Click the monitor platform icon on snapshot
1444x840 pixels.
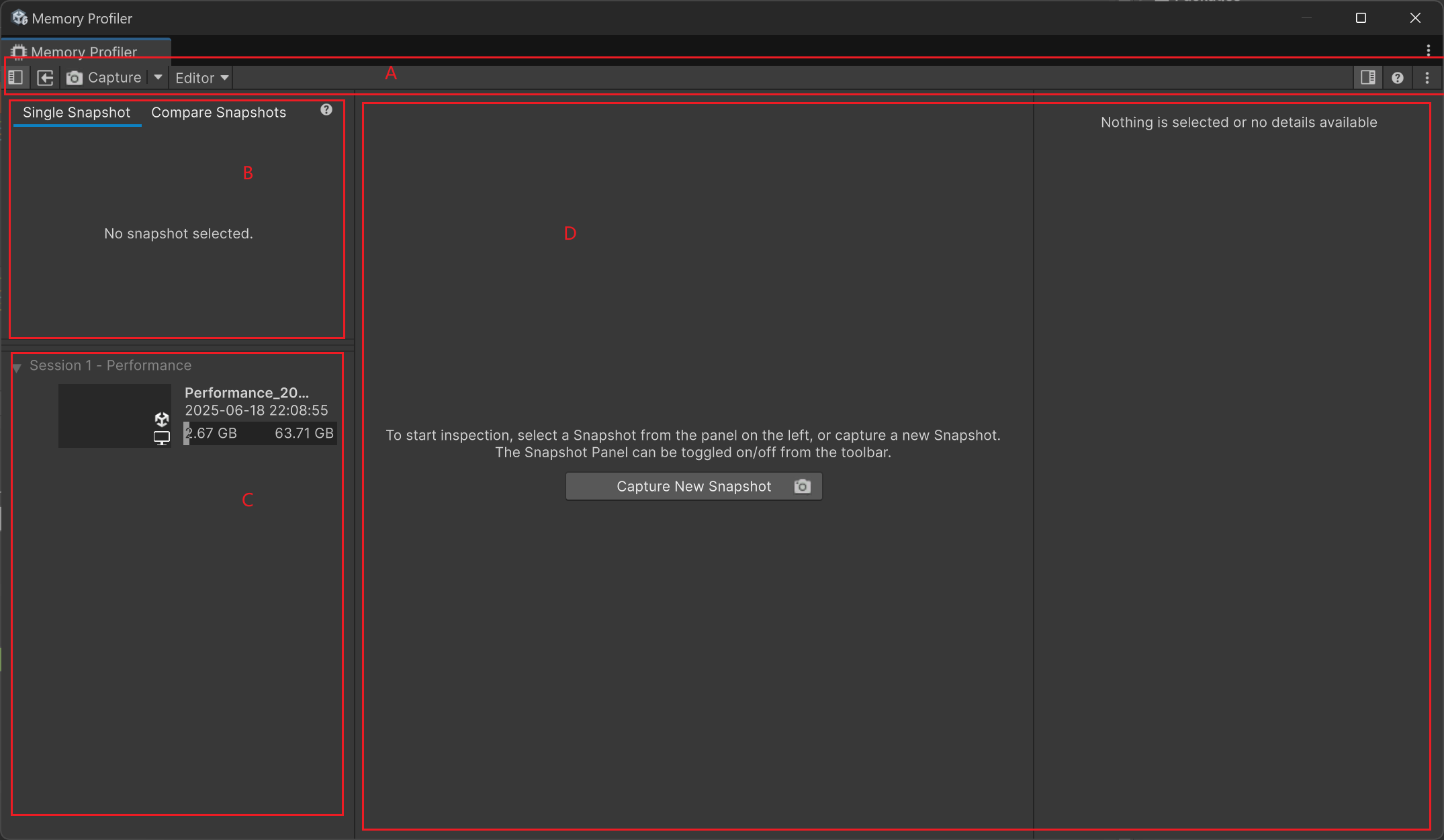click(x=162, y=438)
